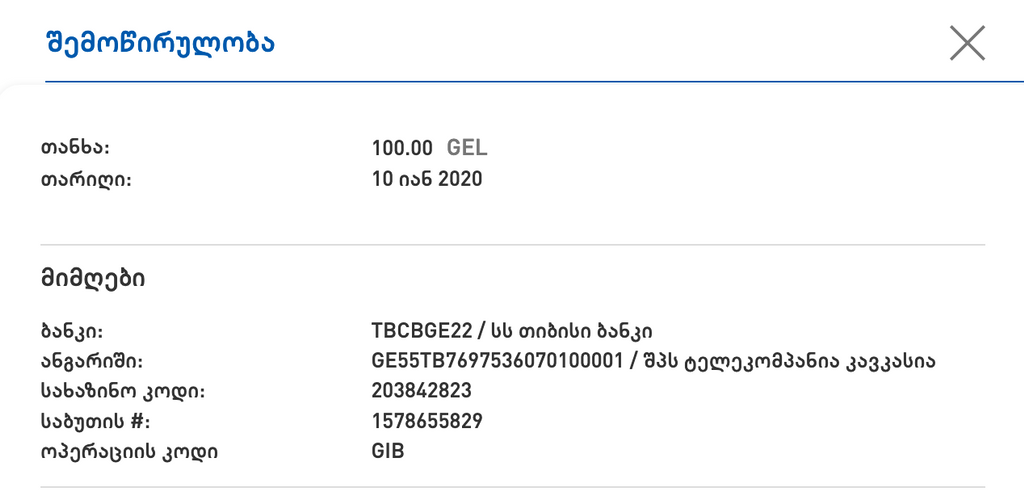Select the treasury code 203842823
The width and height of the screenshot is (1024, 499).
[421, 391]
